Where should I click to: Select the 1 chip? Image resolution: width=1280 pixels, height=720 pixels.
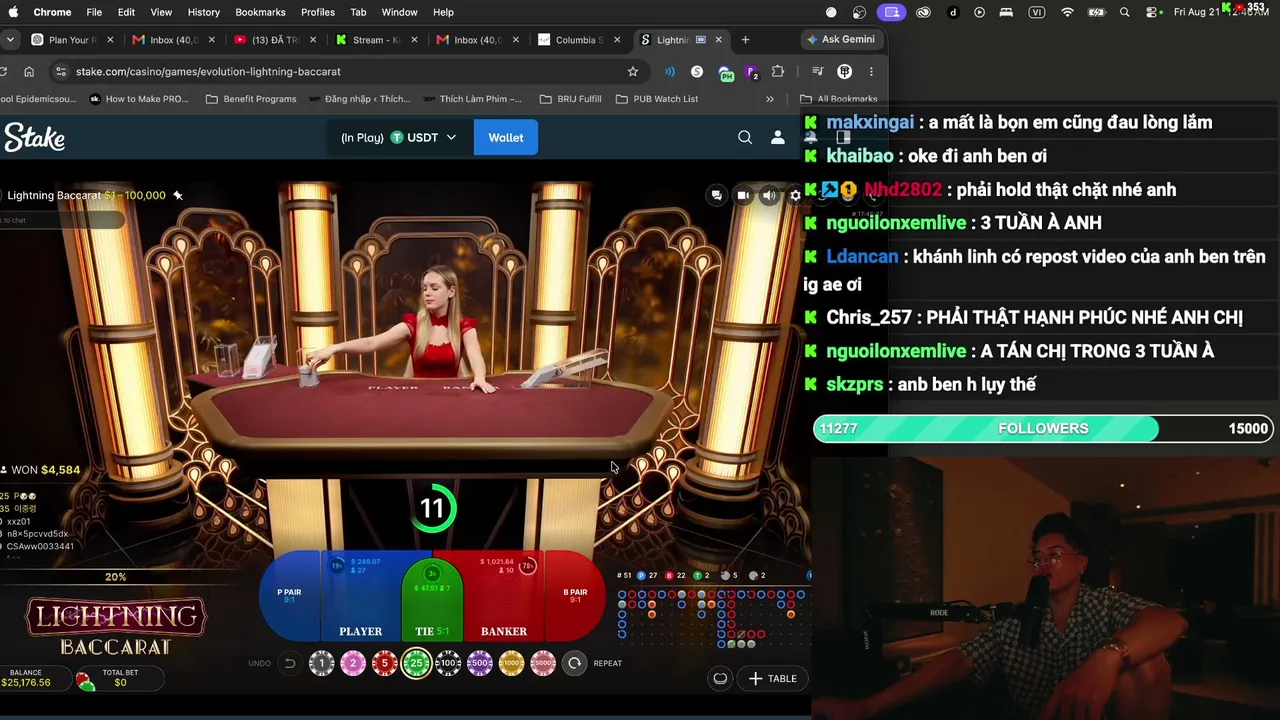(321, 663)
